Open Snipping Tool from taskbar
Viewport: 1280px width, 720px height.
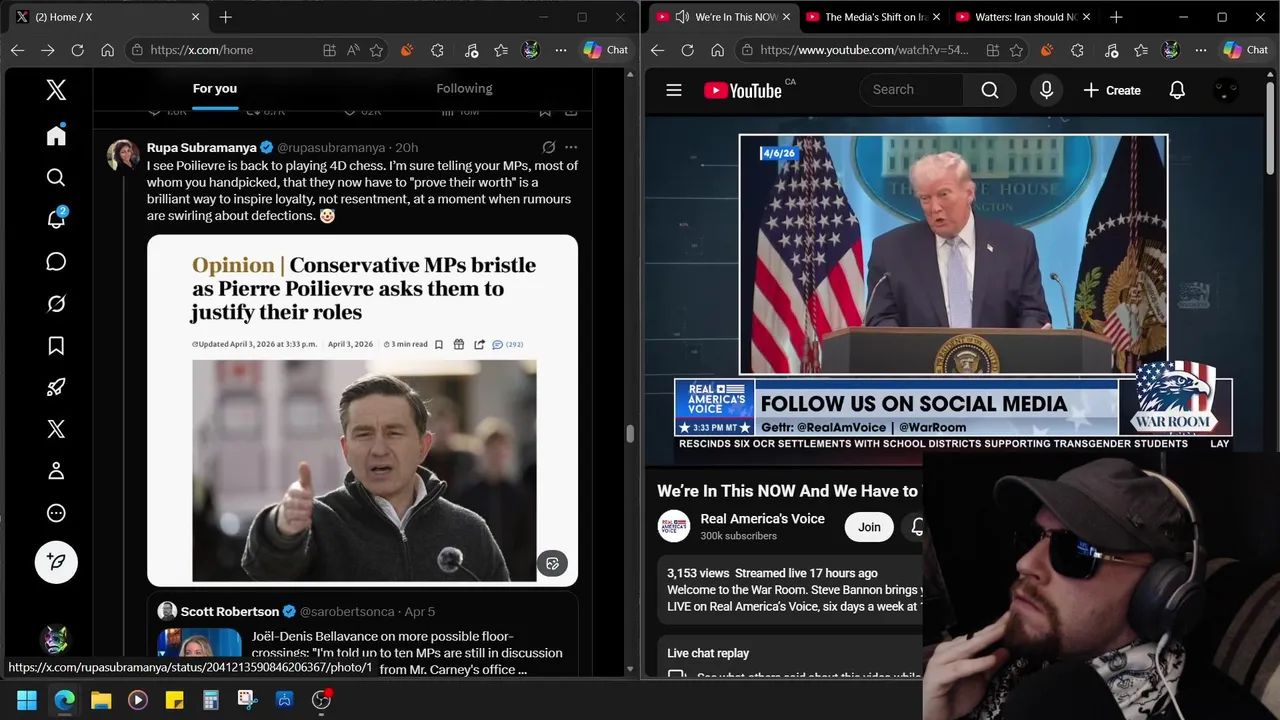[247, 700]
